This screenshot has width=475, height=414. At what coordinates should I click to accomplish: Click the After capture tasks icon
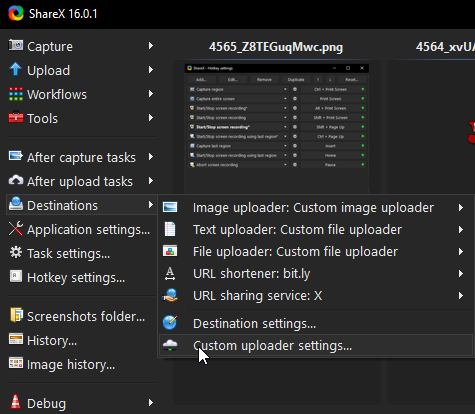tap(16, 156)
